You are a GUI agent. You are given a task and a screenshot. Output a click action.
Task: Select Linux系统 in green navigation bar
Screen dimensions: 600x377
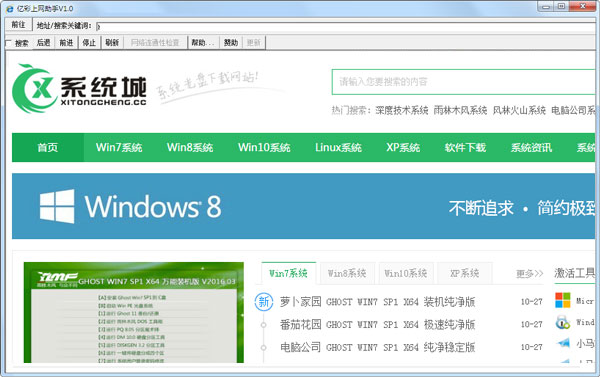tap(338, 147)
